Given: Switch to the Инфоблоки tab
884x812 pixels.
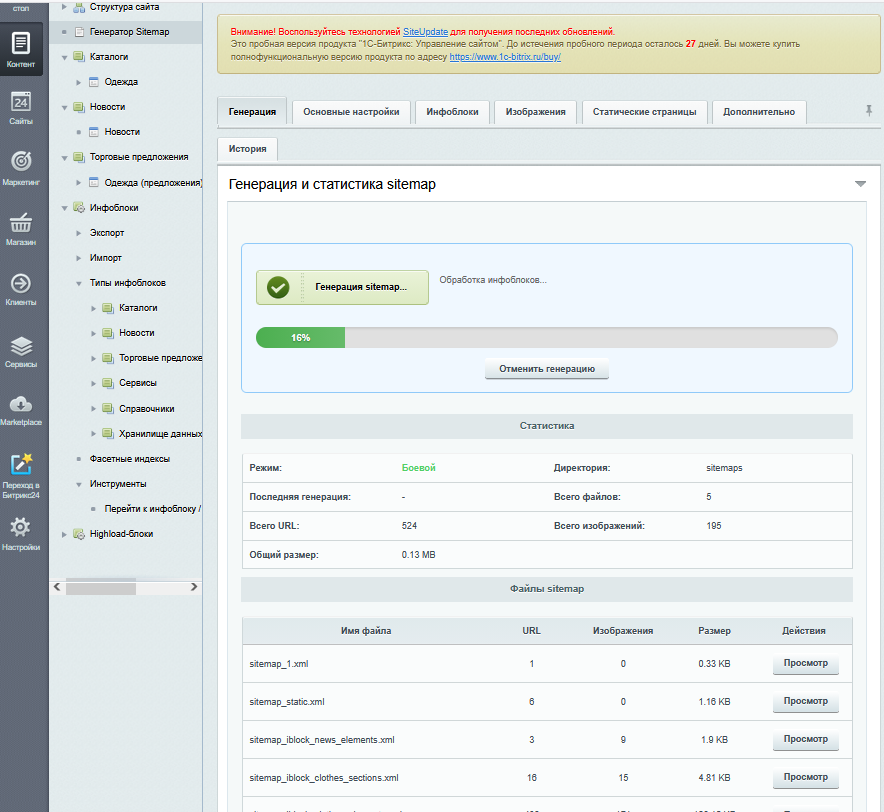Looking at the screenshot, I should pyautogui.click(x=452, y=112).
